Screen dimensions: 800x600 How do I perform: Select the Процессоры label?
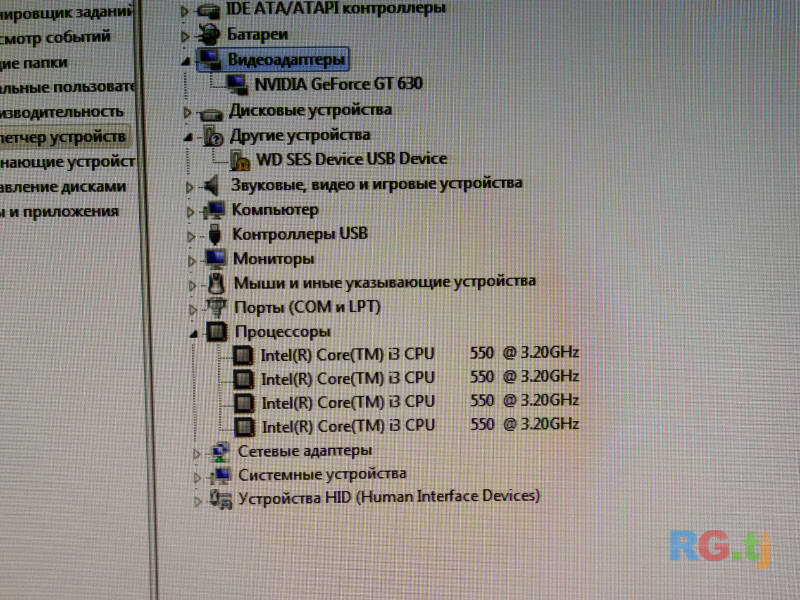click(x=282, y=332)
